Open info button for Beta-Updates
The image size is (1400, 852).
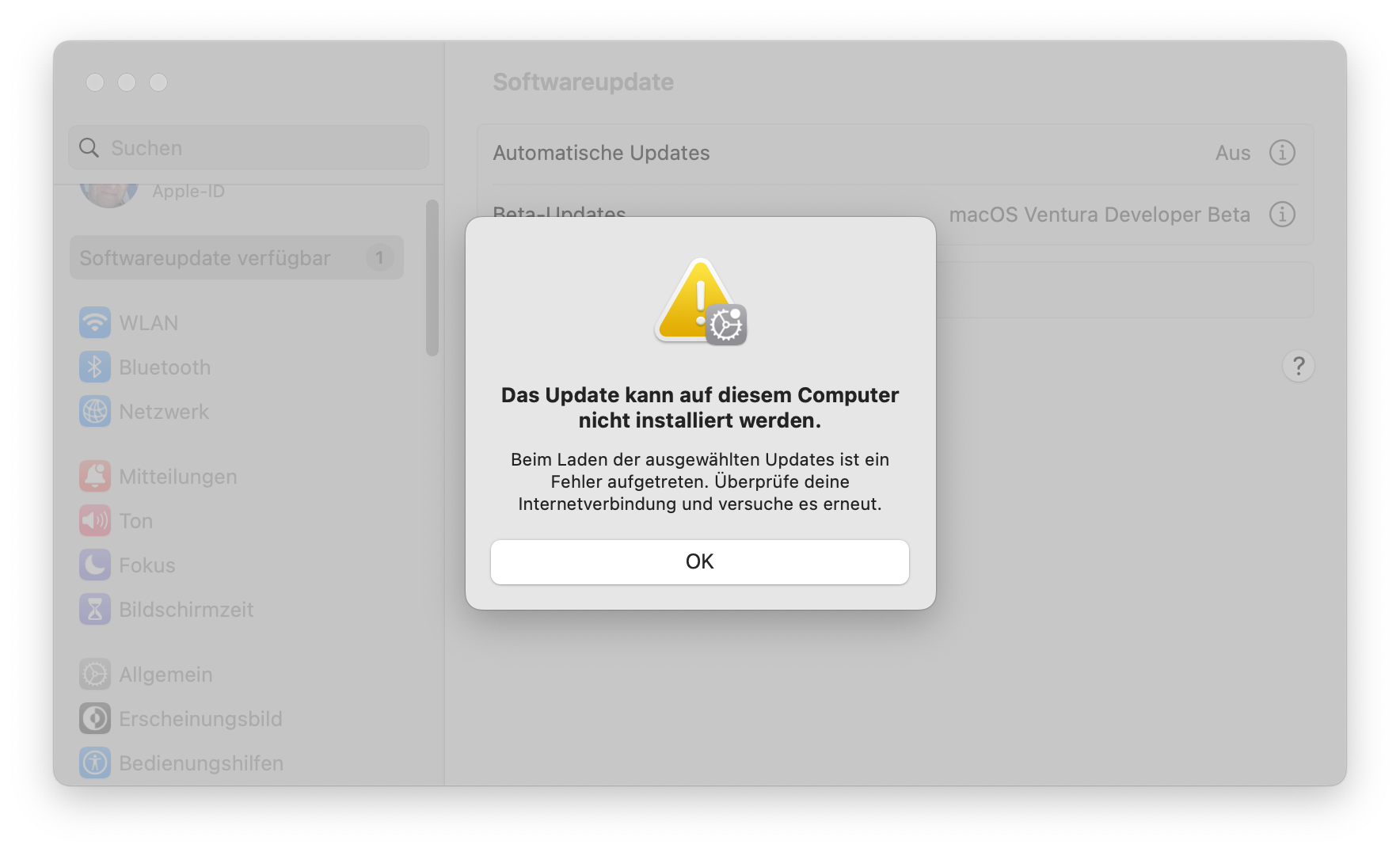pos(1282,214)
